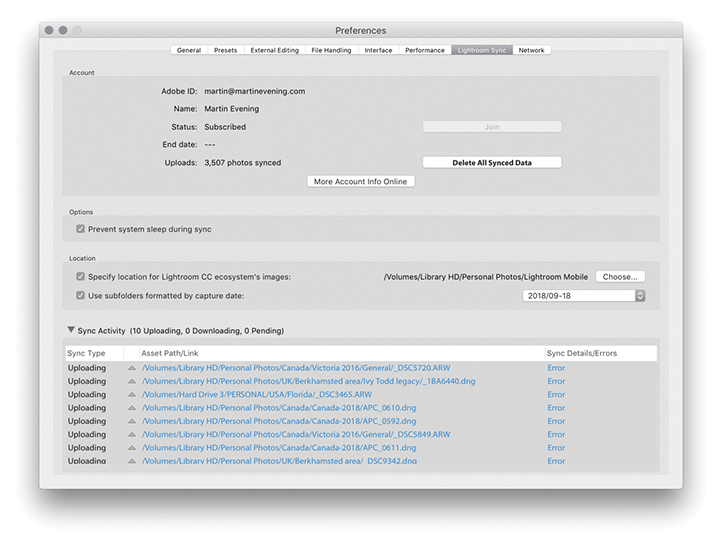722x545 pixels.
Task: Click the 3,507 photos synced text
Action: tap(243, 162)
